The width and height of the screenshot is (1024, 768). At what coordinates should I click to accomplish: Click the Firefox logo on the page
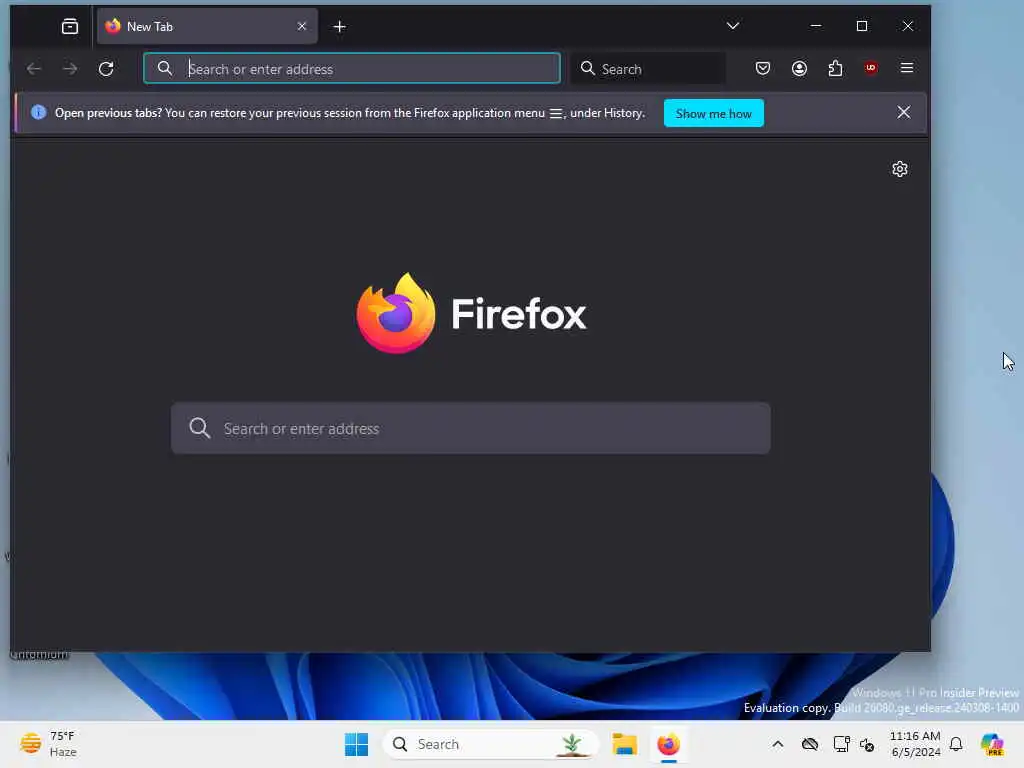pos(472,313)
